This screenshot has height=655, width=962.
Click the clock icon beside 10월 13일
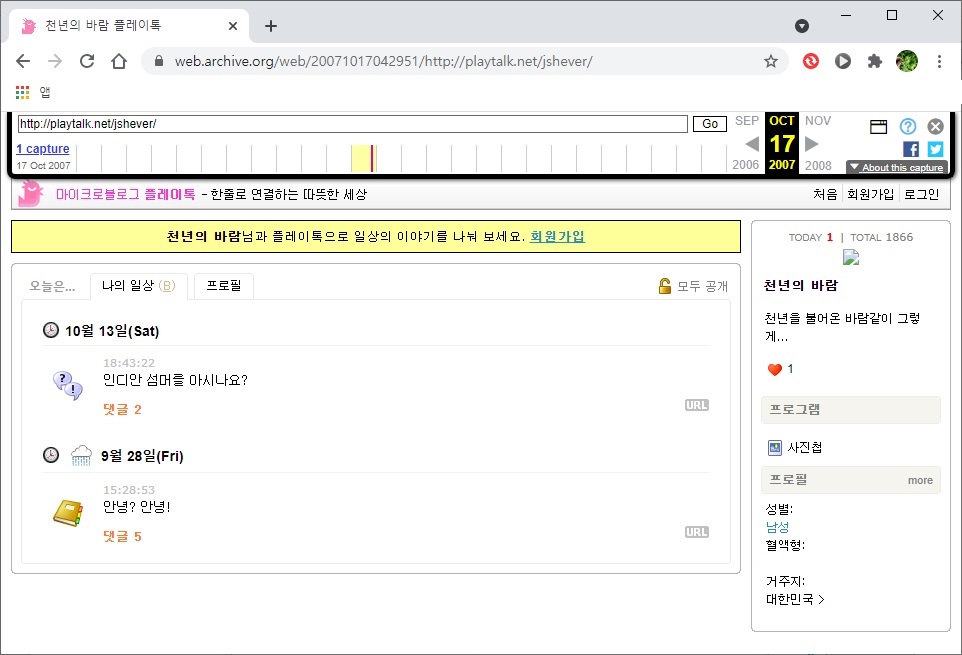(51, 330)
